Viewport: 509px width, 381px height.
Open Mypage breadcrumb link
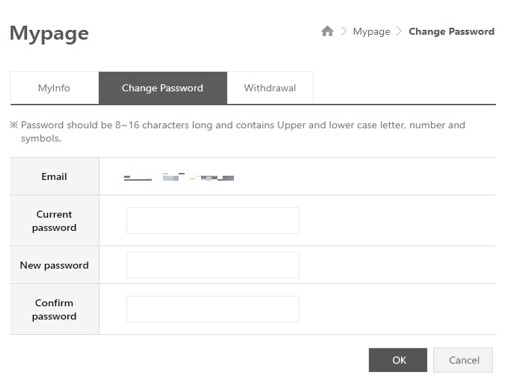pos(371,32)
